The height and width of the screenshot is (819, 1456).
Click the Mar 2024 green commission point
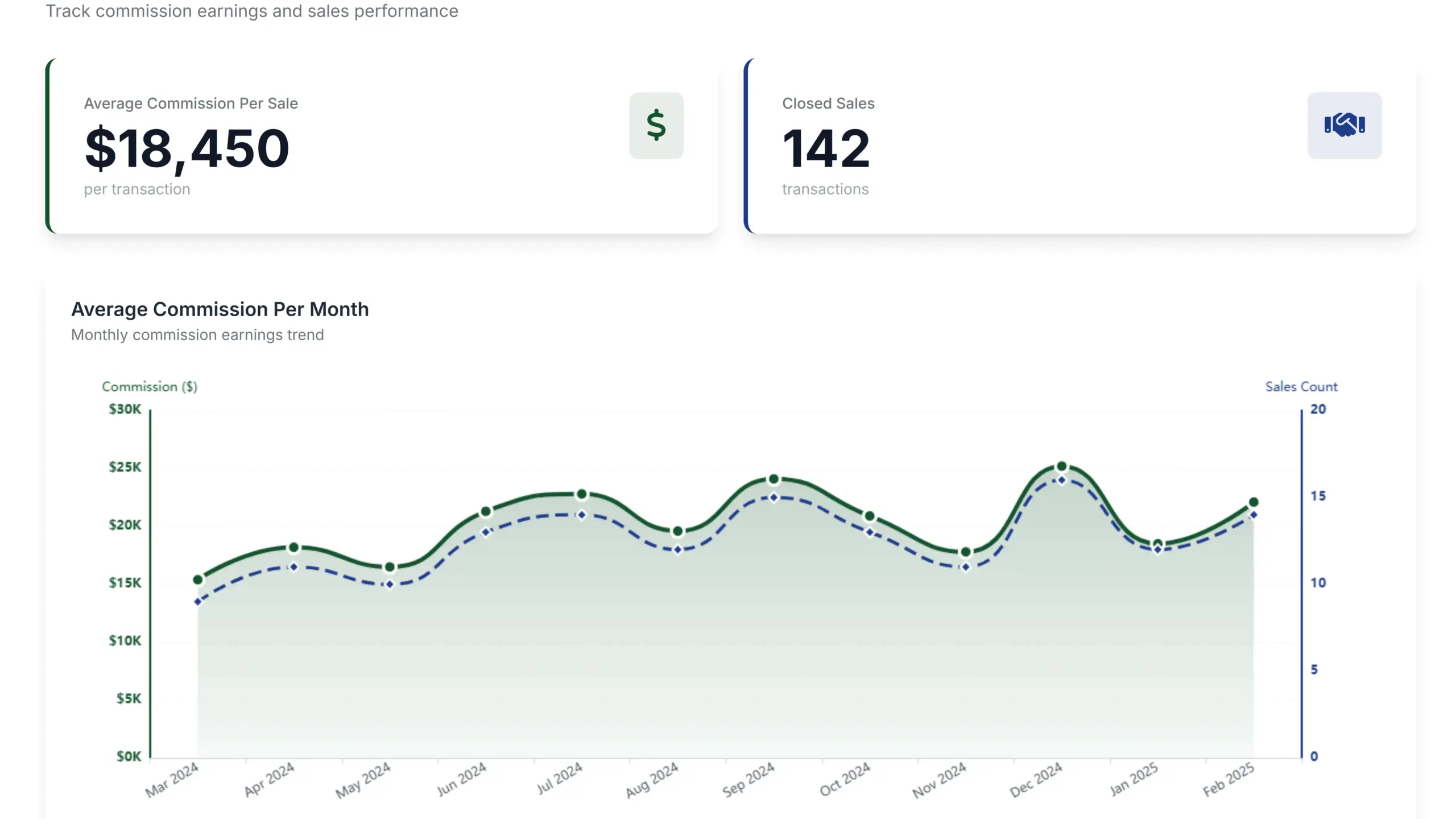point(198,580)
